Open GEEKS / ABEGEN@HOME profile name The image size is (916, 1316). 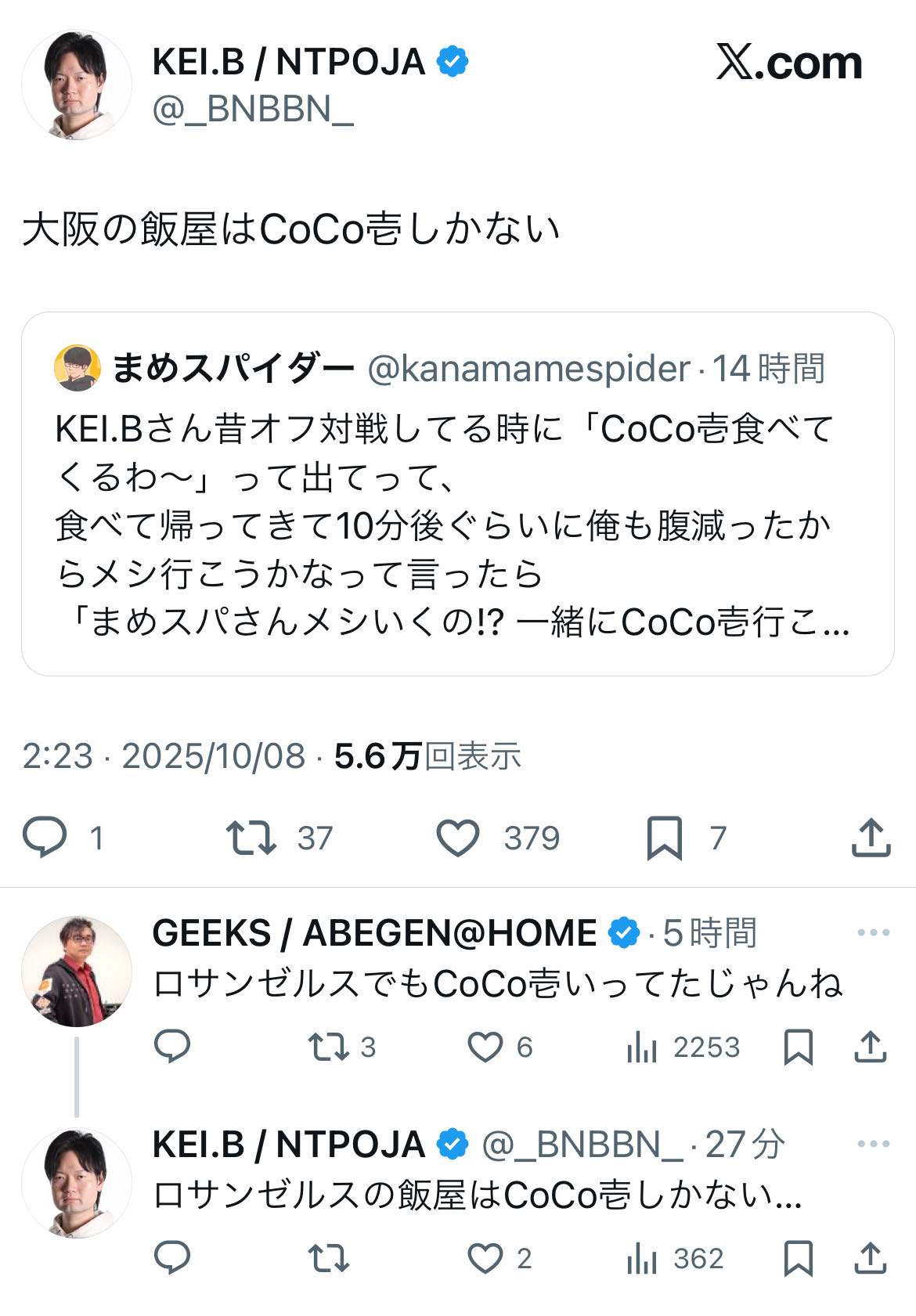click(374, 933)
